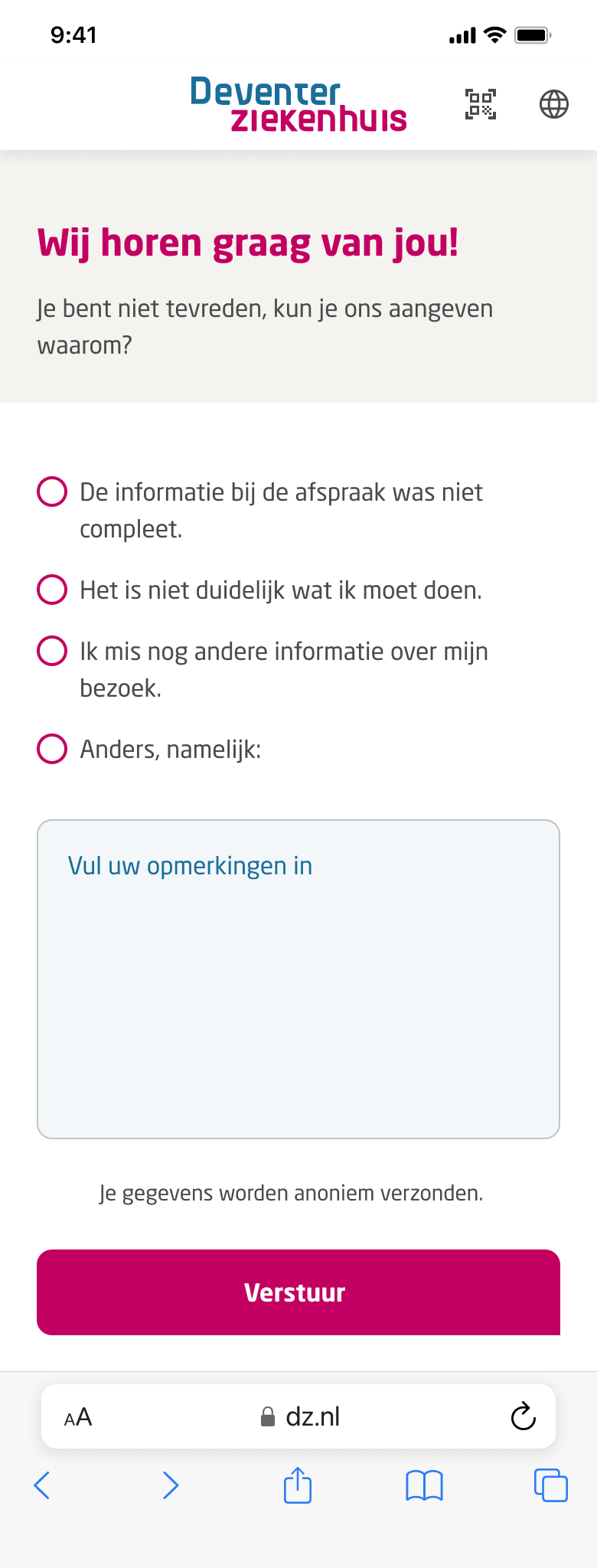The width and height of the screenshot is (597, 1568).
Task: Reload the dz.nl page
Action: tap(523, 1416)
